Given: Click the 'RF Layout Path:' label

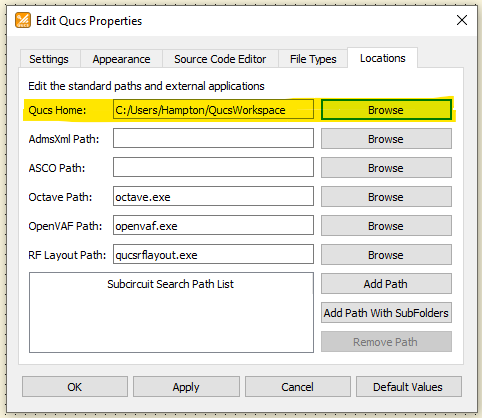Looking at the screenshot, I should [x=67, y=255].
